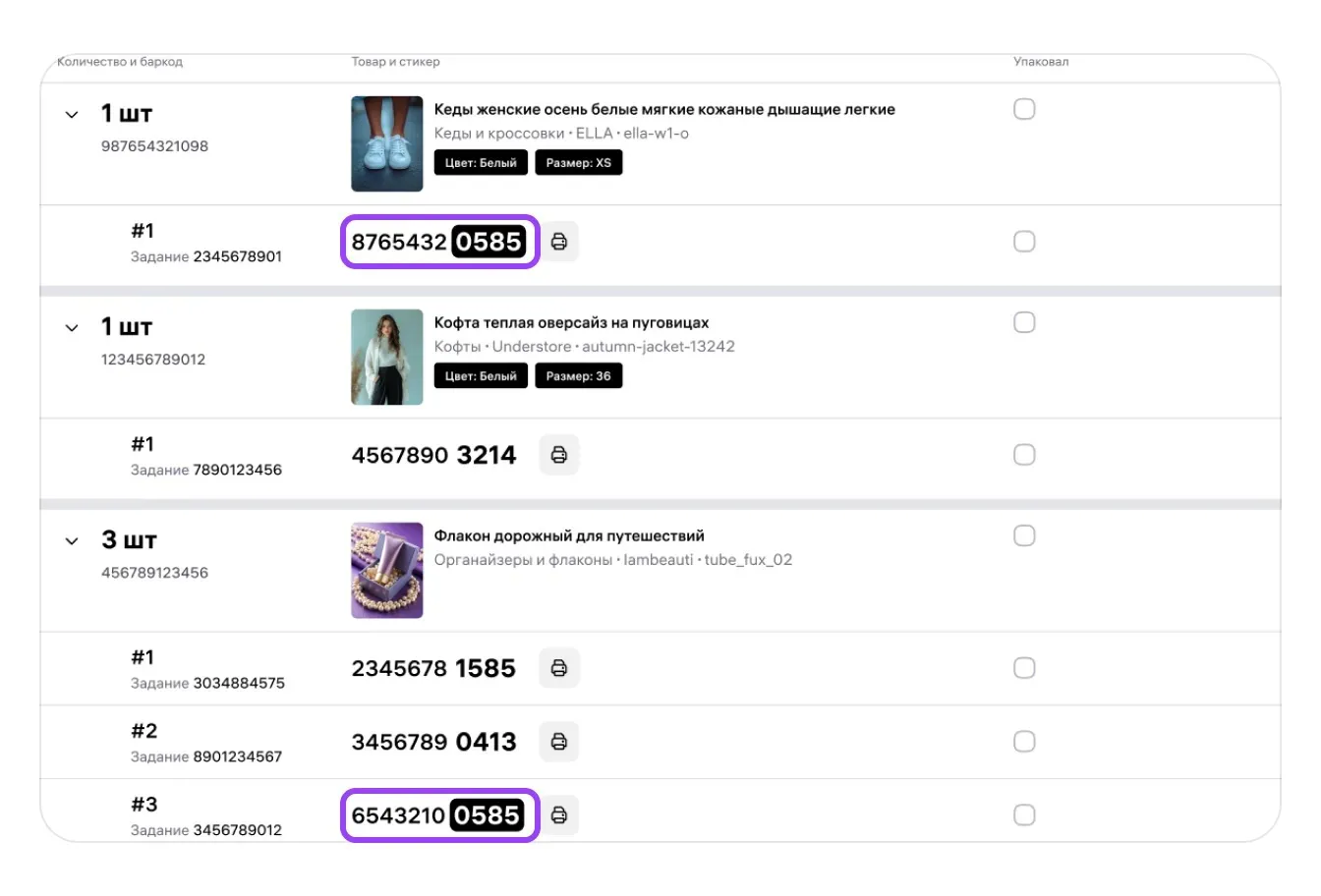Collapse the 3 шт travel flask group
Viewport: 1321px width, 896px height.
click(x=72, y=541)
